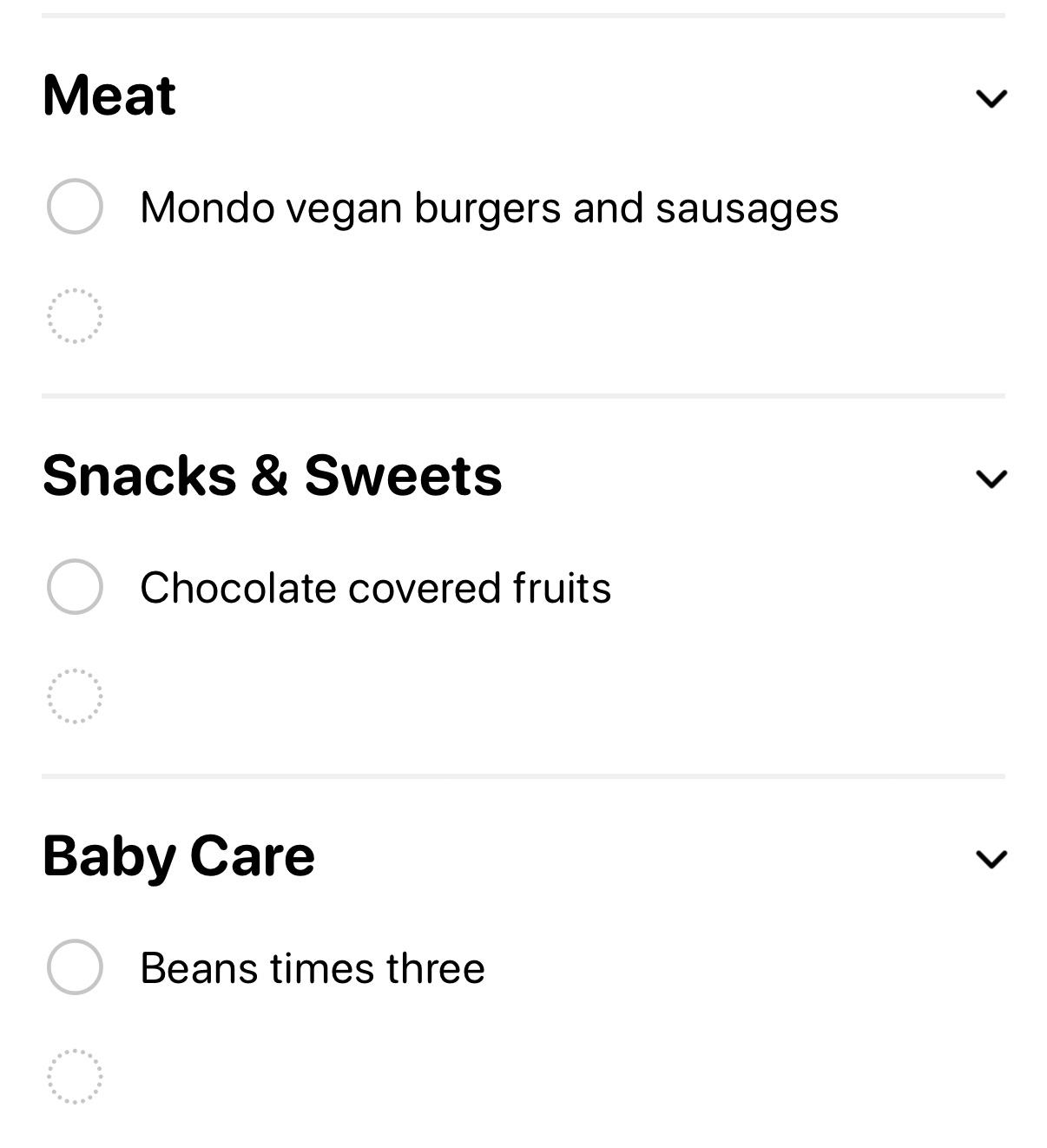
Task: Focus the empty new-item row in Snacks & Sweets
Action: [523, 696]
